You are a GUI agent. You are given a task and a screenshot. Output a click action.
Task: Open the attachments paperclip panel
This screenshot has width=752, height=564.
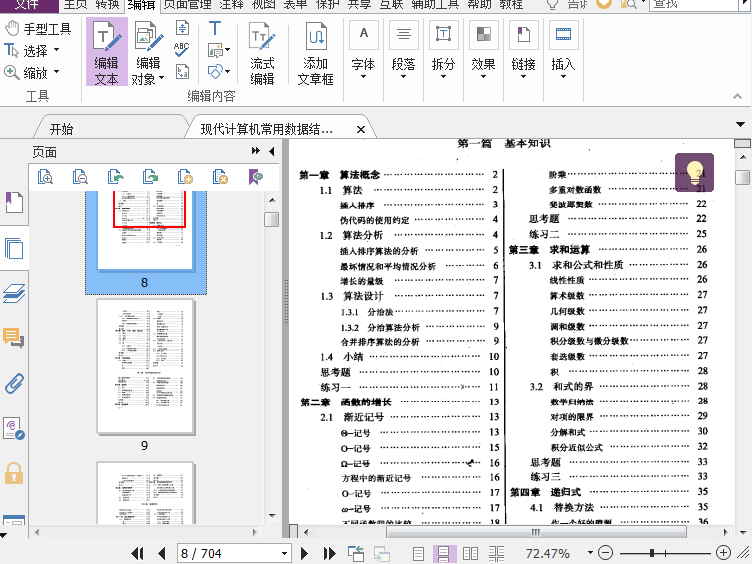14,384
